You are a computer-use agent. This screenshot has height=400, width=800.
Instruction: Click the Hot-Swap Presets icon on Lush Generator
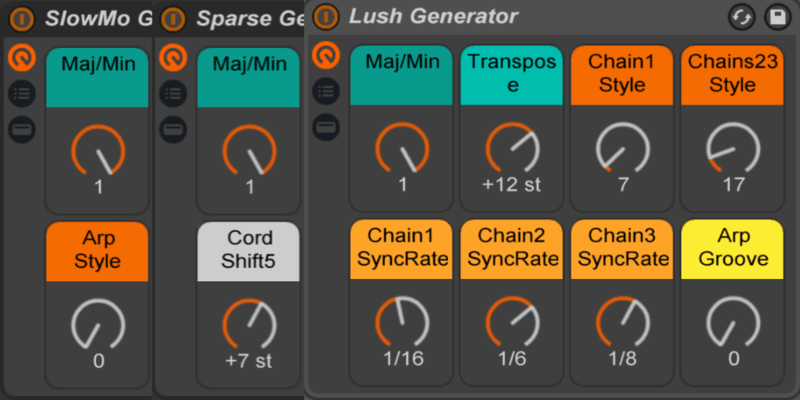[x=741, y=17]
